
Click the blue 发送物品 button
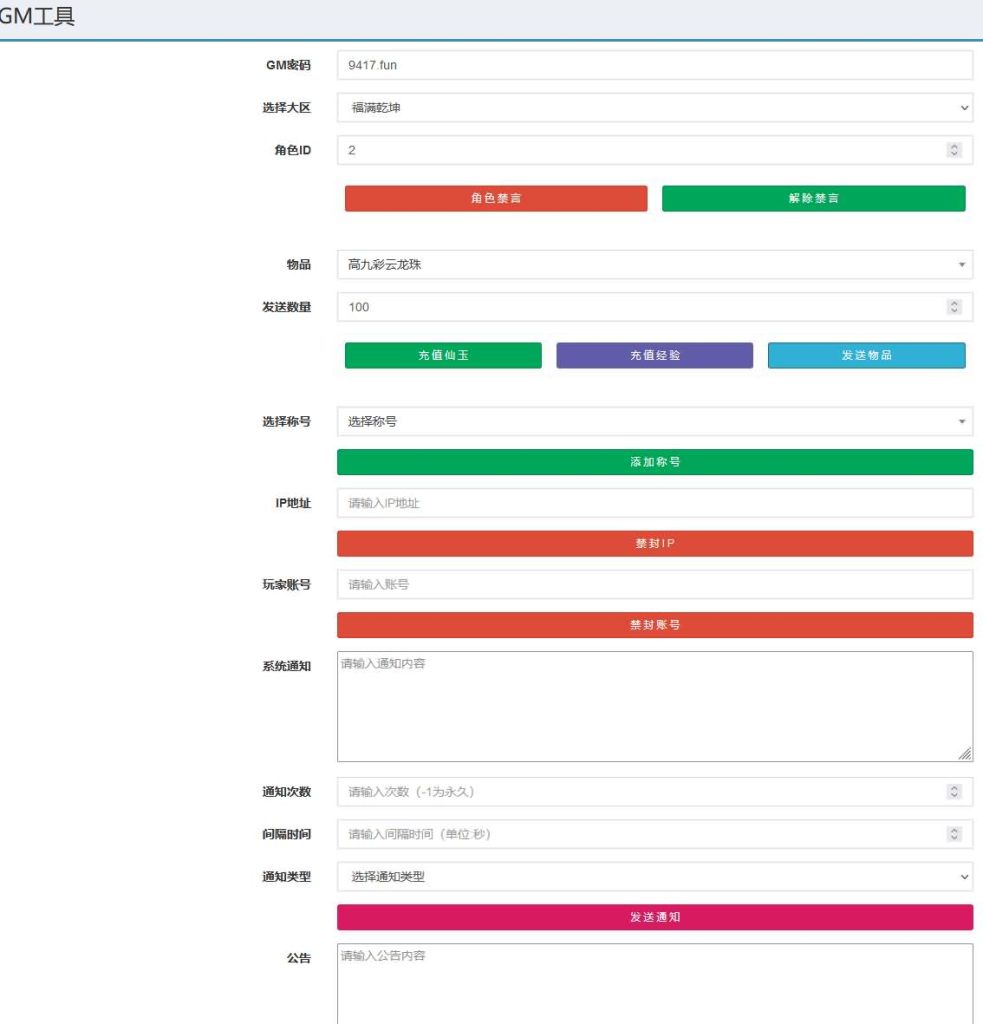click(866, 355)
